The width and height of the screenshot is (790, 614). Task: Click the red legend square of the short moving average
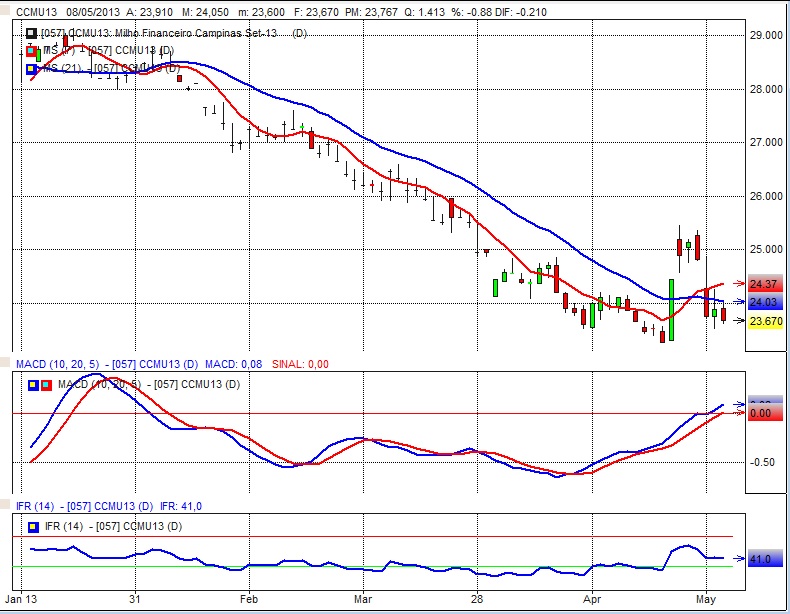[x=33, y=51]
